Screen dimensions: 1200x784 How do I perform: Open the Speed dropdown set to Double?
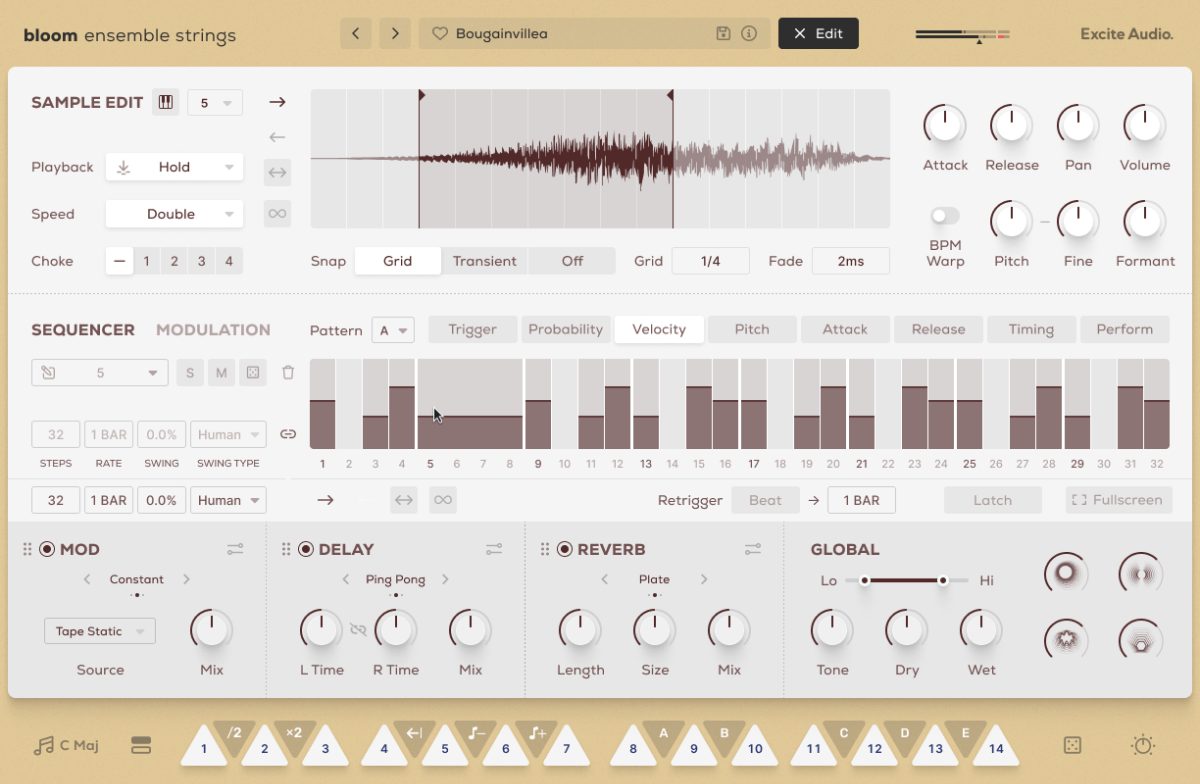coord(174,213)
